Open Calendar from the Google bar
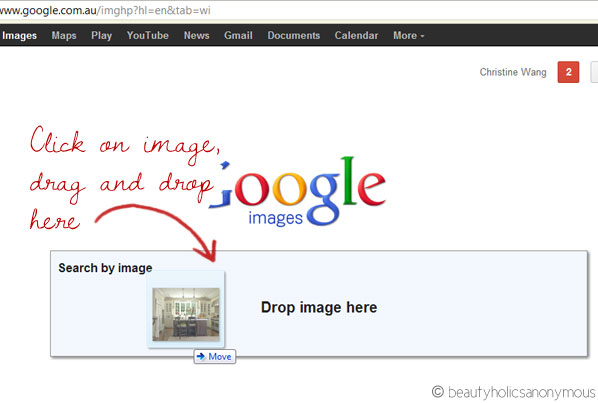Screen dimensions: 598x403 tap(356, 35)
